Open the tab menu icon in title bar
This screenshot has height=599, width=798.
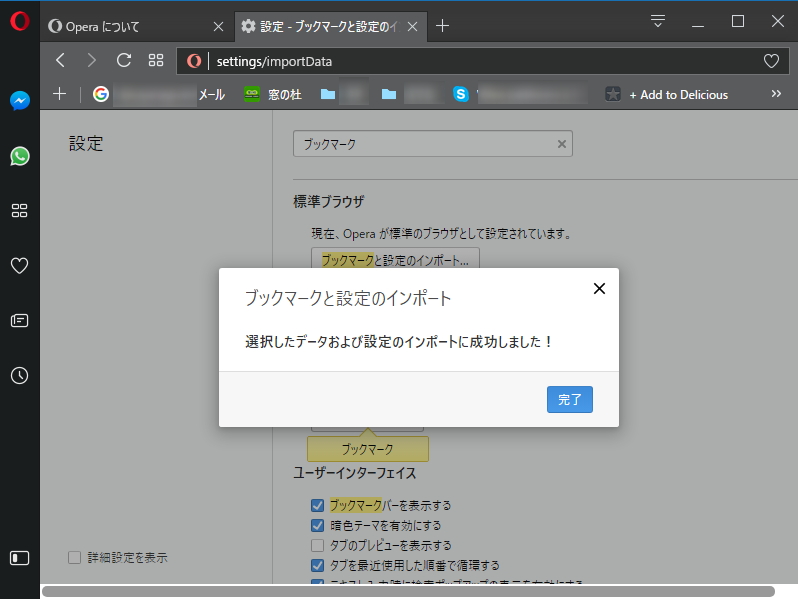(x=658, y=21)
